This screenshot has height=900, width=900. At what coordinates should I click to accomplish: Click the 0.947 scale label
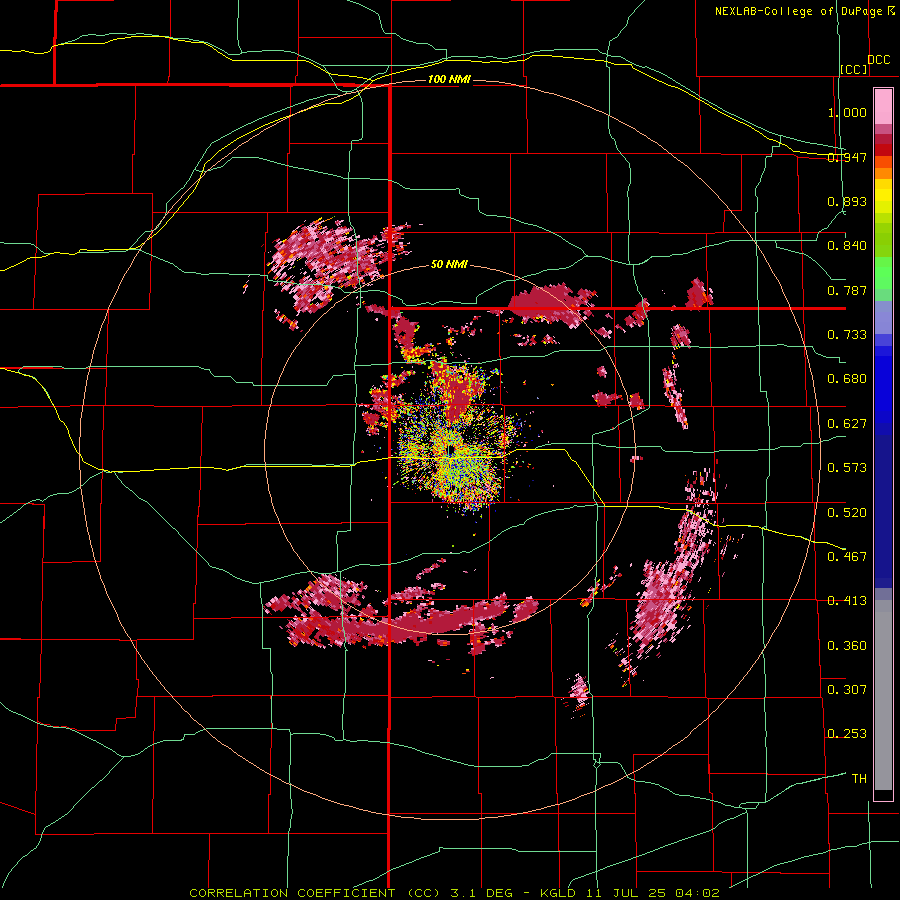847,157
